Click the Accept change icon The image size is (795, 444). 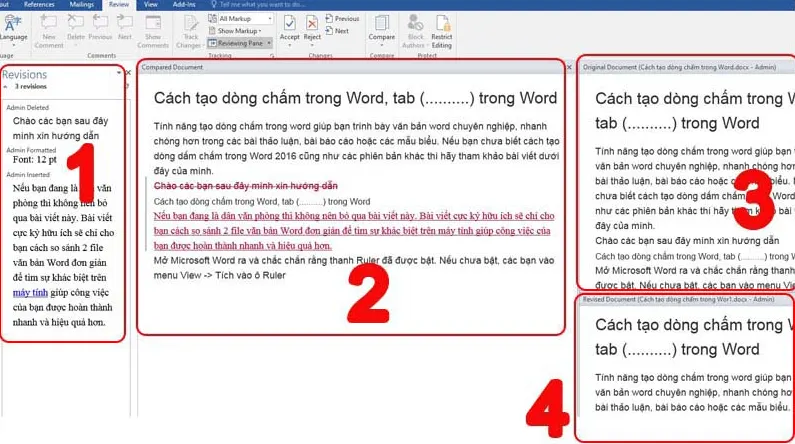290,23
